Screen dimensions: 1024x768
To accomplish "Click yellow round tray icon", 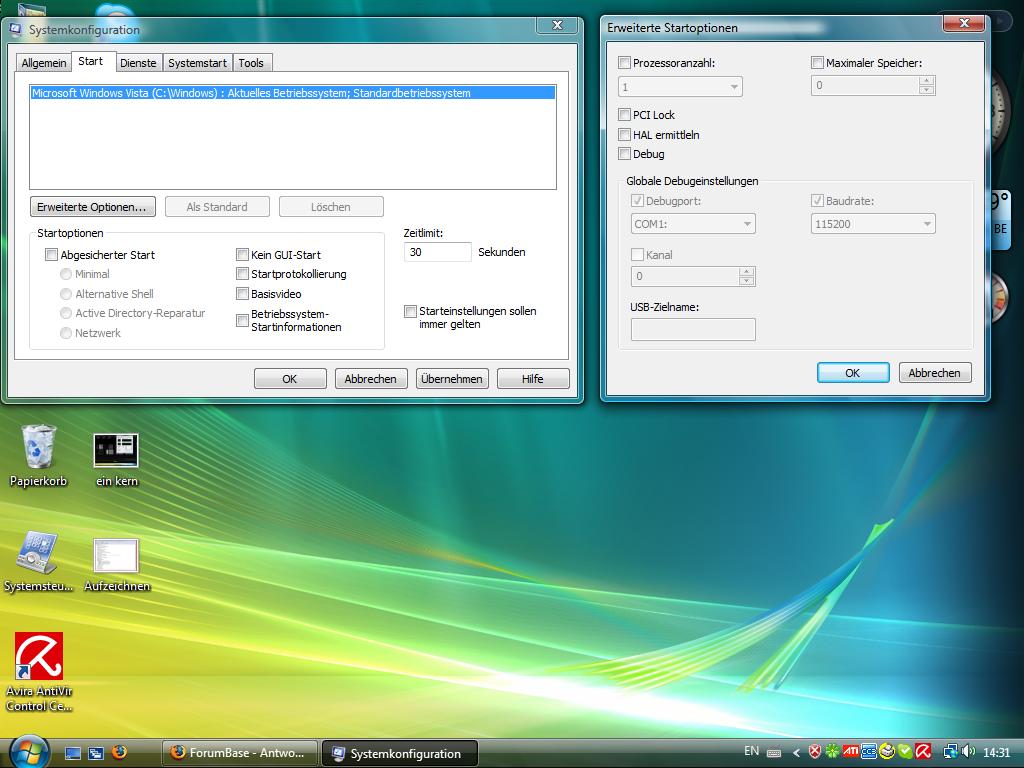I will [886, 752].
